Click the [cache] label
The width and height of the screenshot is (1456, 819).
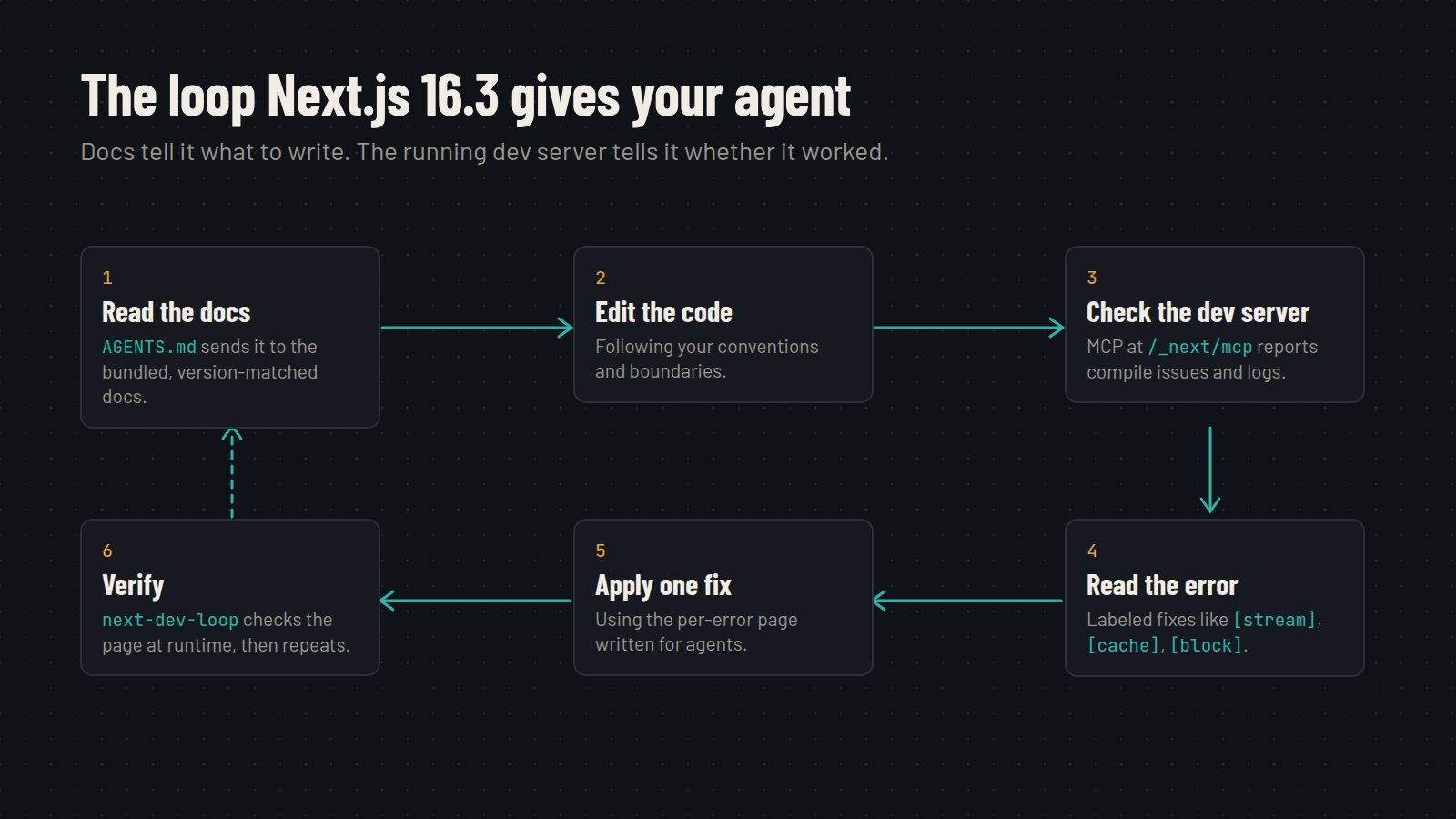coord(1124,645)
